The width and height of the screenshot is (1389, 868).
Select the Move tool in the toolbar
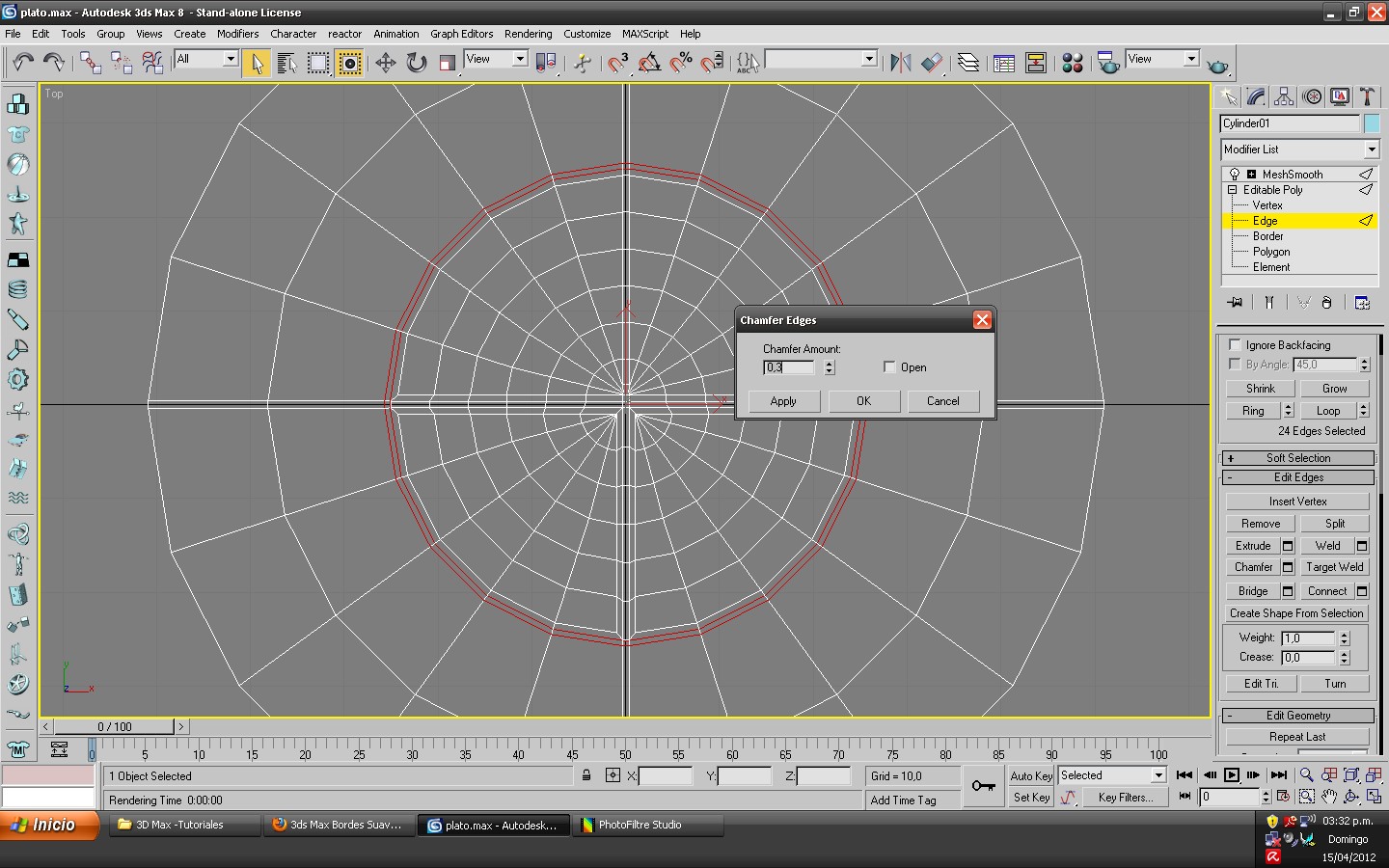point(385,63)
